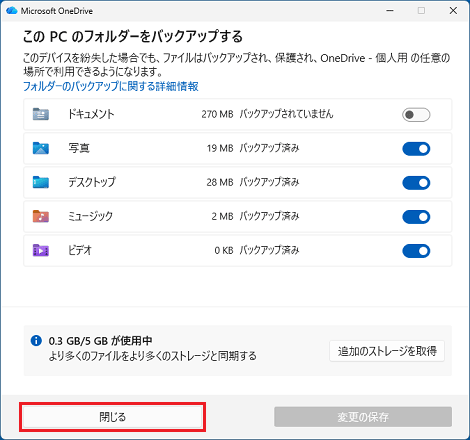This screenshot has width=470, height=440.
Task: Click the 19 MB size value
Action: click(220, 148)
